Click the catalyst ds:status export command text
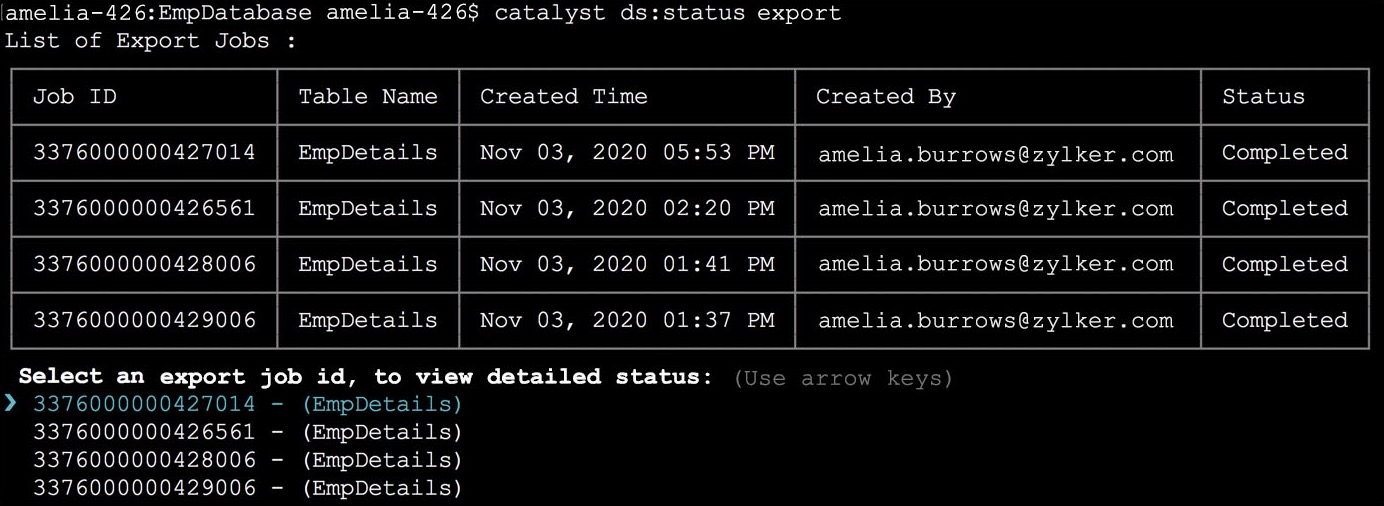This screenshot has width=1384, height=506. pyautogui.click(x=668, y=14)
